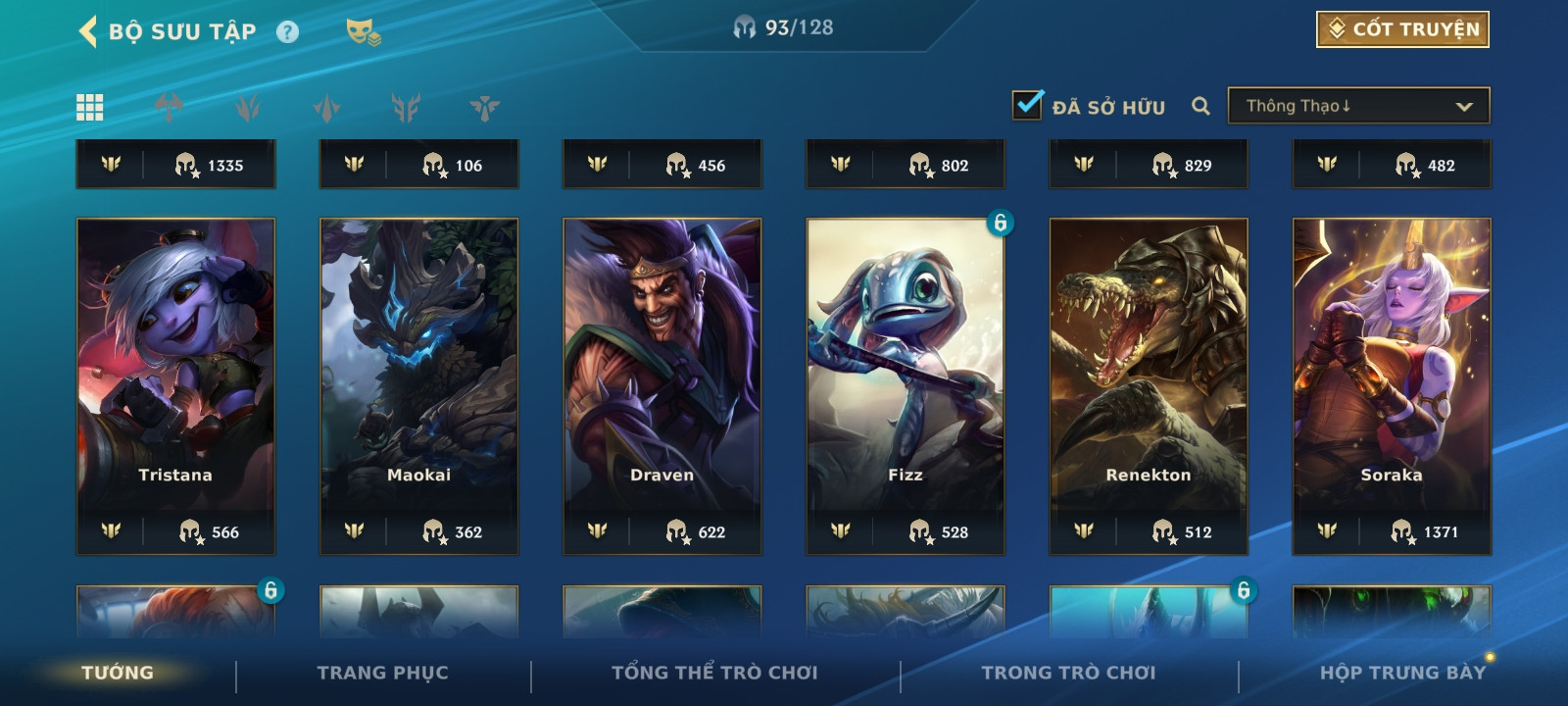Select the Draven champion card
Screen dimensions: 1568x706
662,386
